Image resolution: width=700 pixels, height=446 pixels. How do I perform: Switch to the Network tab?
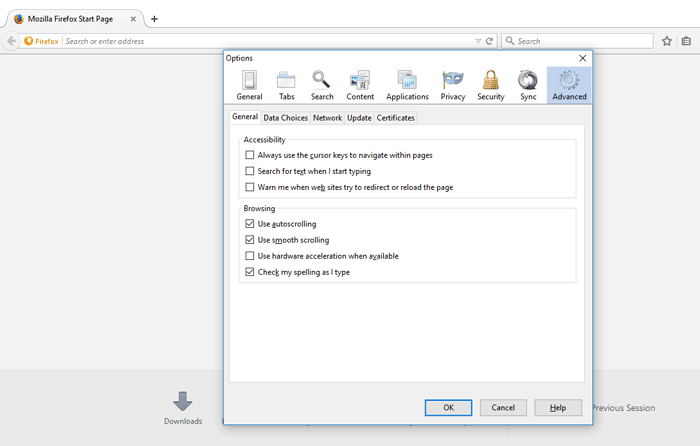click(x=327, y=118)
